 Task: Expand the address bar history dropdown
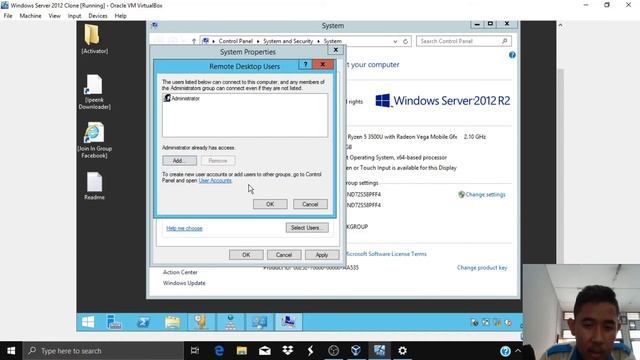pyautogui.click(x=395, y=41)
